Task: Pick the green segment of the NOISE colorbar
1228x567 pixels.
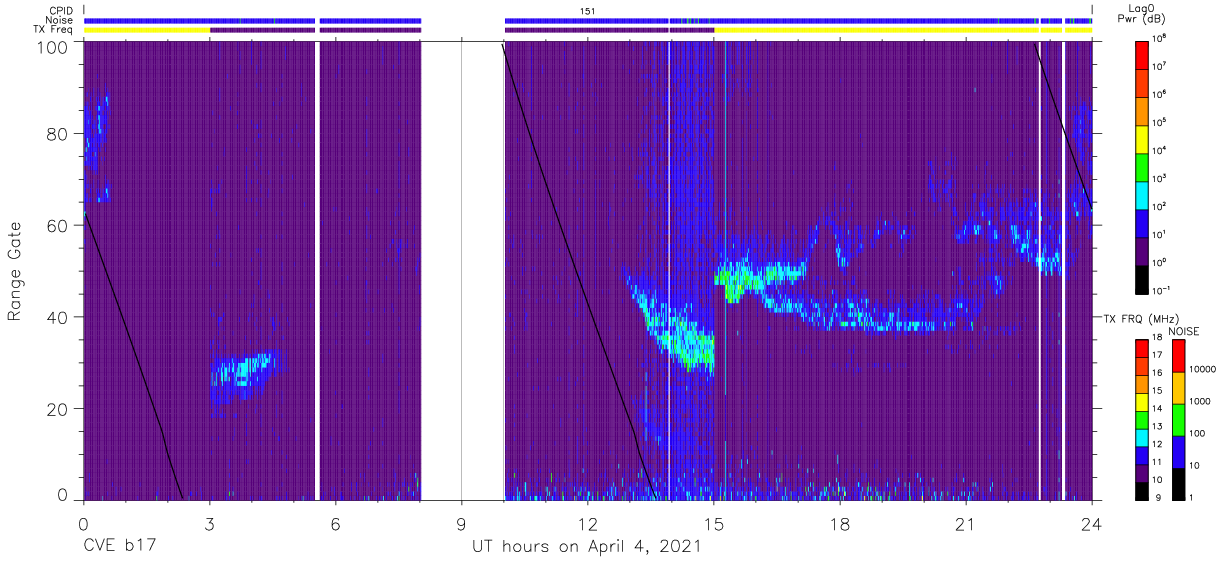Action: (x=1178, y=420)
